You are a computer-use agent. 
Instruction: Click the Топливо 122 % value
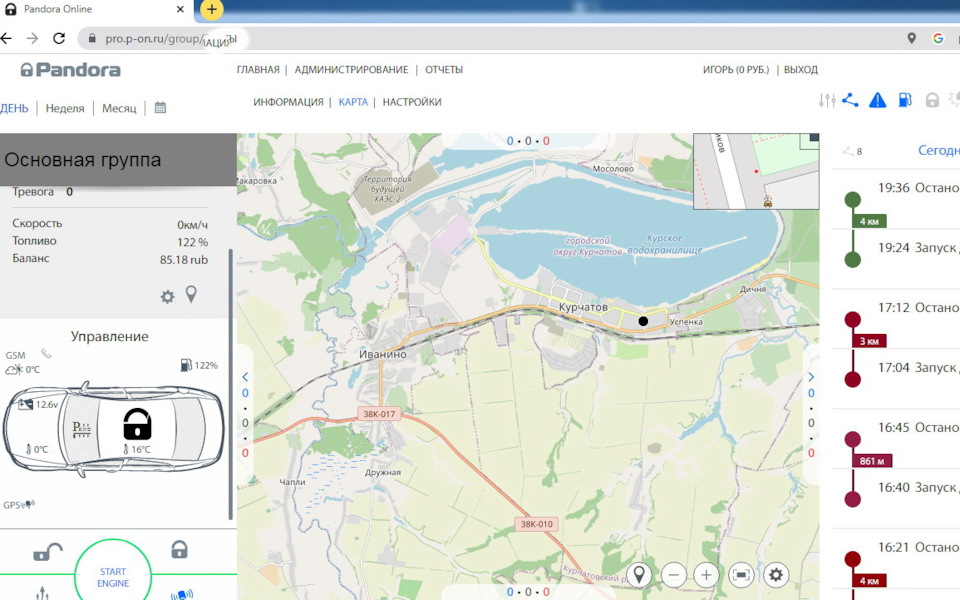(192, 242)
